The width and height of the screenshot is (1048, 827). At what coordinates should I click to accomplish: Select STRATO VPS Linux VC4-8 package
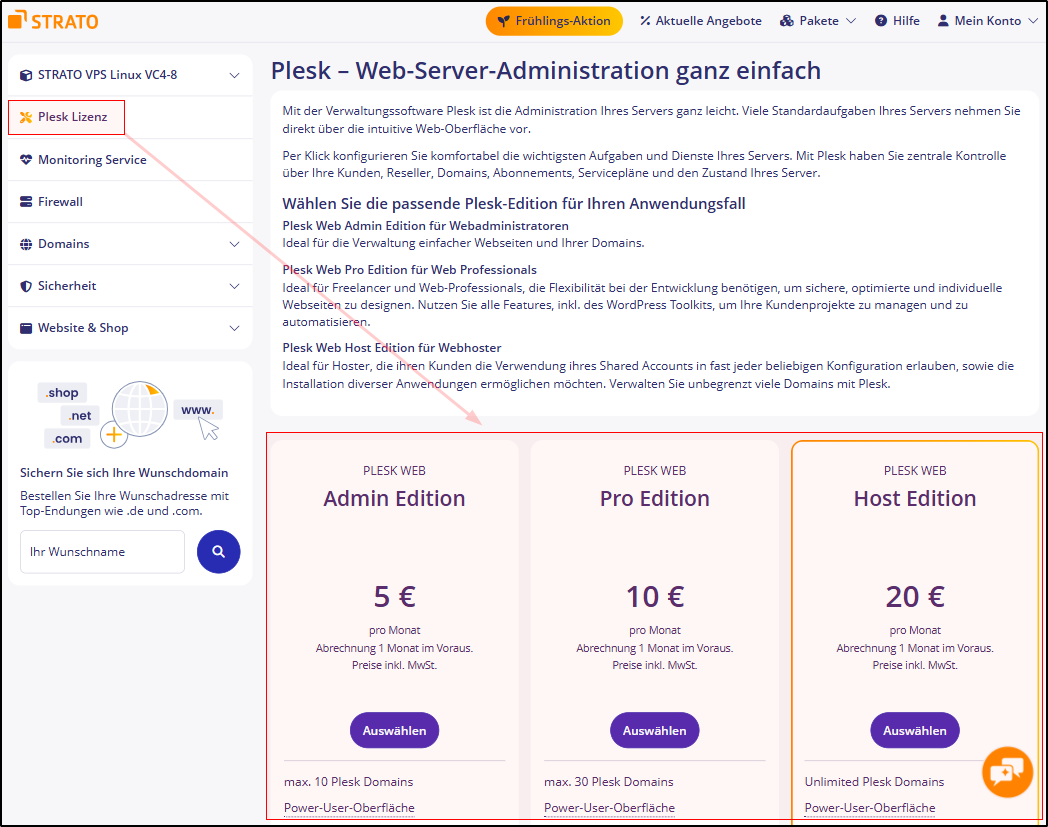tap(130, 75)
